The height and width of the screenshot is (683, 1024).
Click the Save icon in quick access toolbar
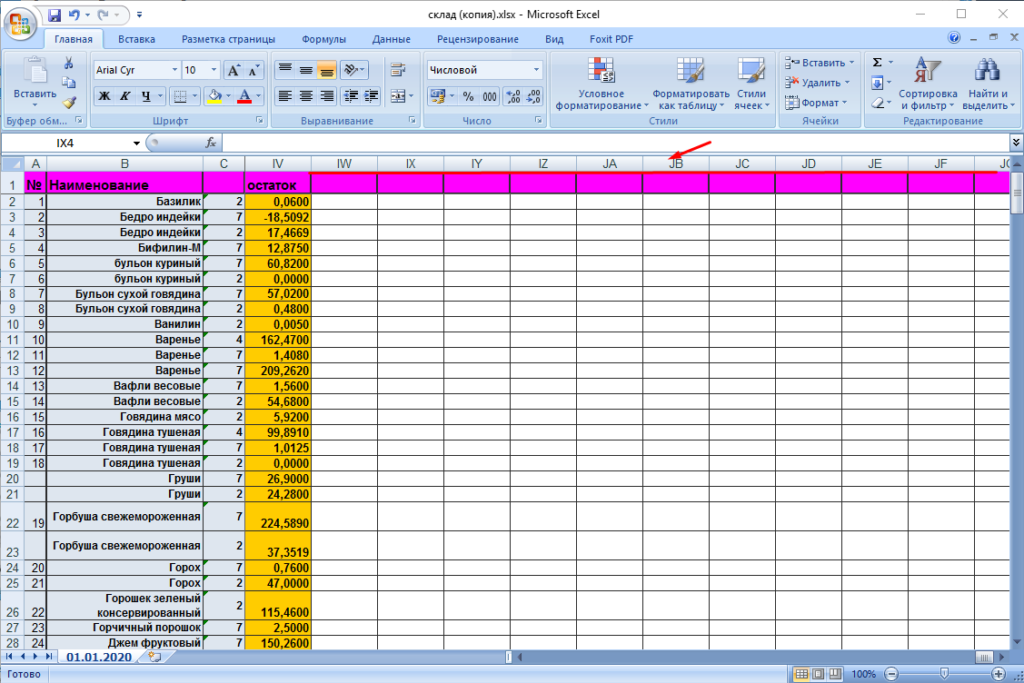54,15
